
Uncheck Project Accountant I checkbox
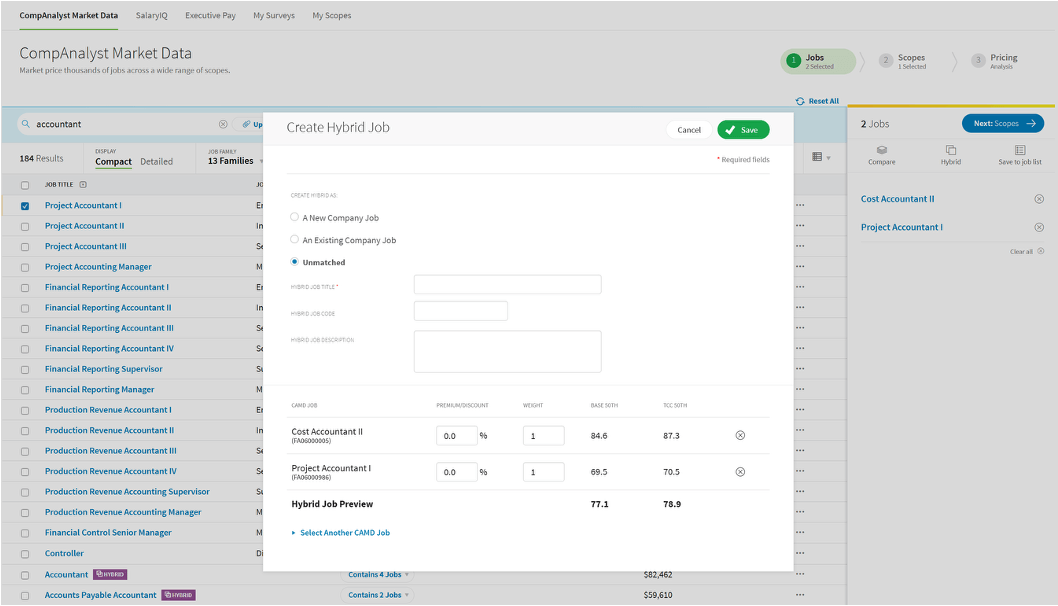coord(25,206)
